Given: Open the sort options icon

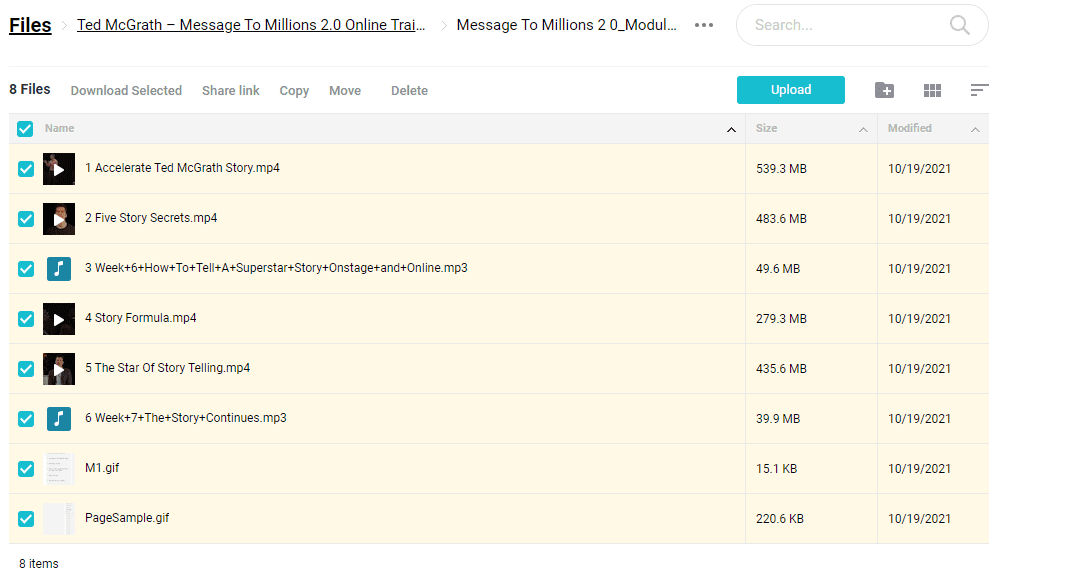Looking at the screenshot, I should click(979, 90).
